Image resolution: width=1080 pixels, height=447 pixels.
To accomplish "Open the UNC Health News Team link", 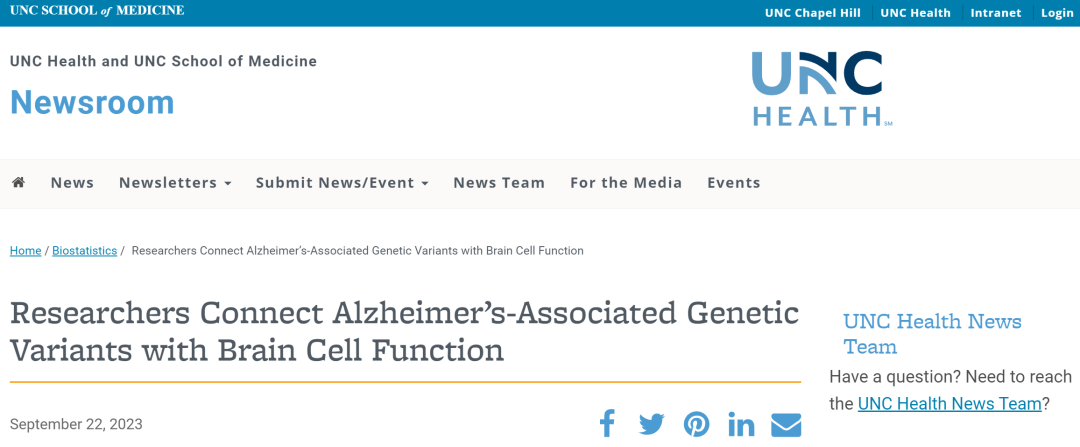I will [949, 404].
